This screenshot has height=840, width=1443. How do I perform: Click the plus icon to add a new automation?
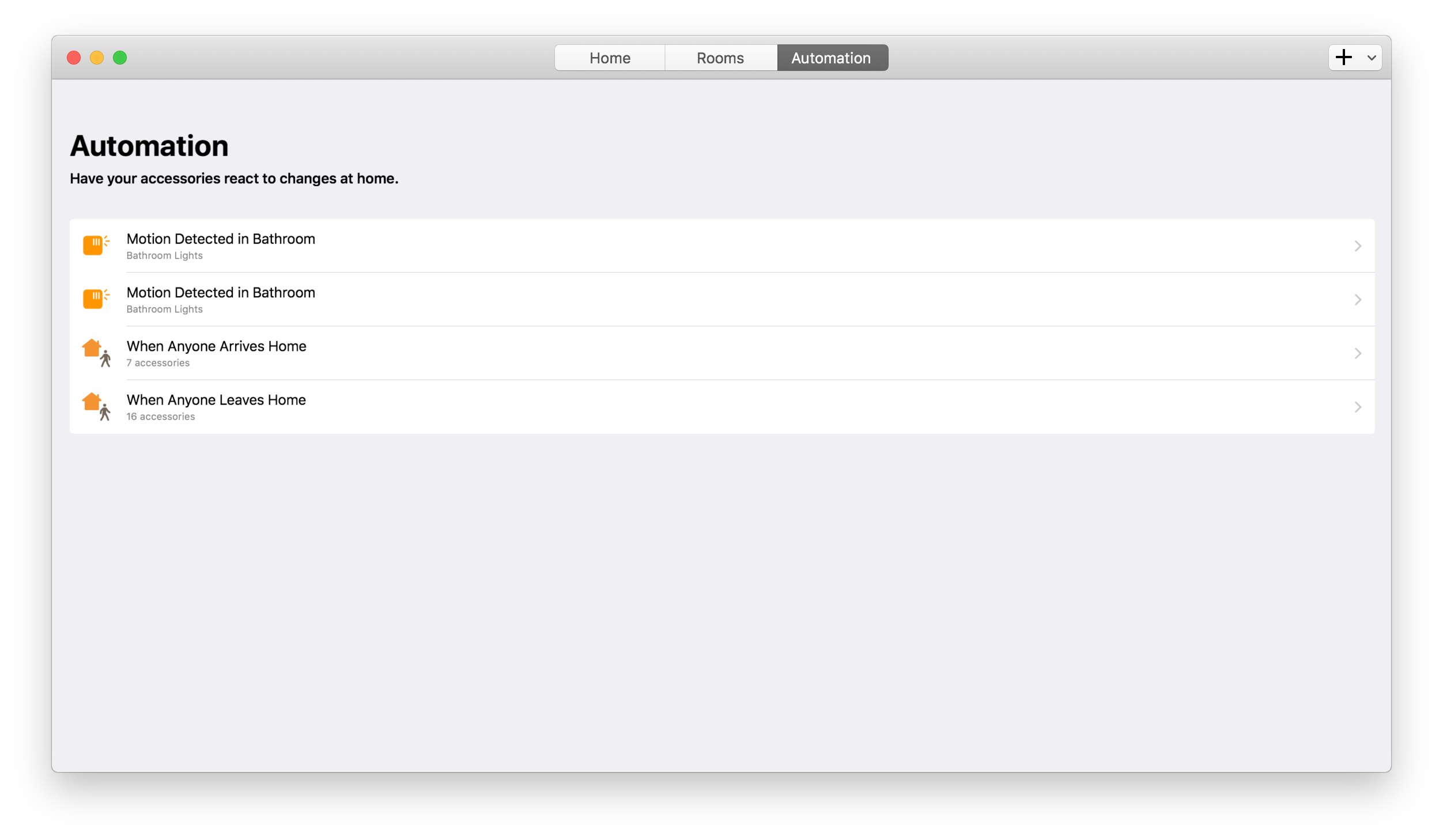(1344, 57)
